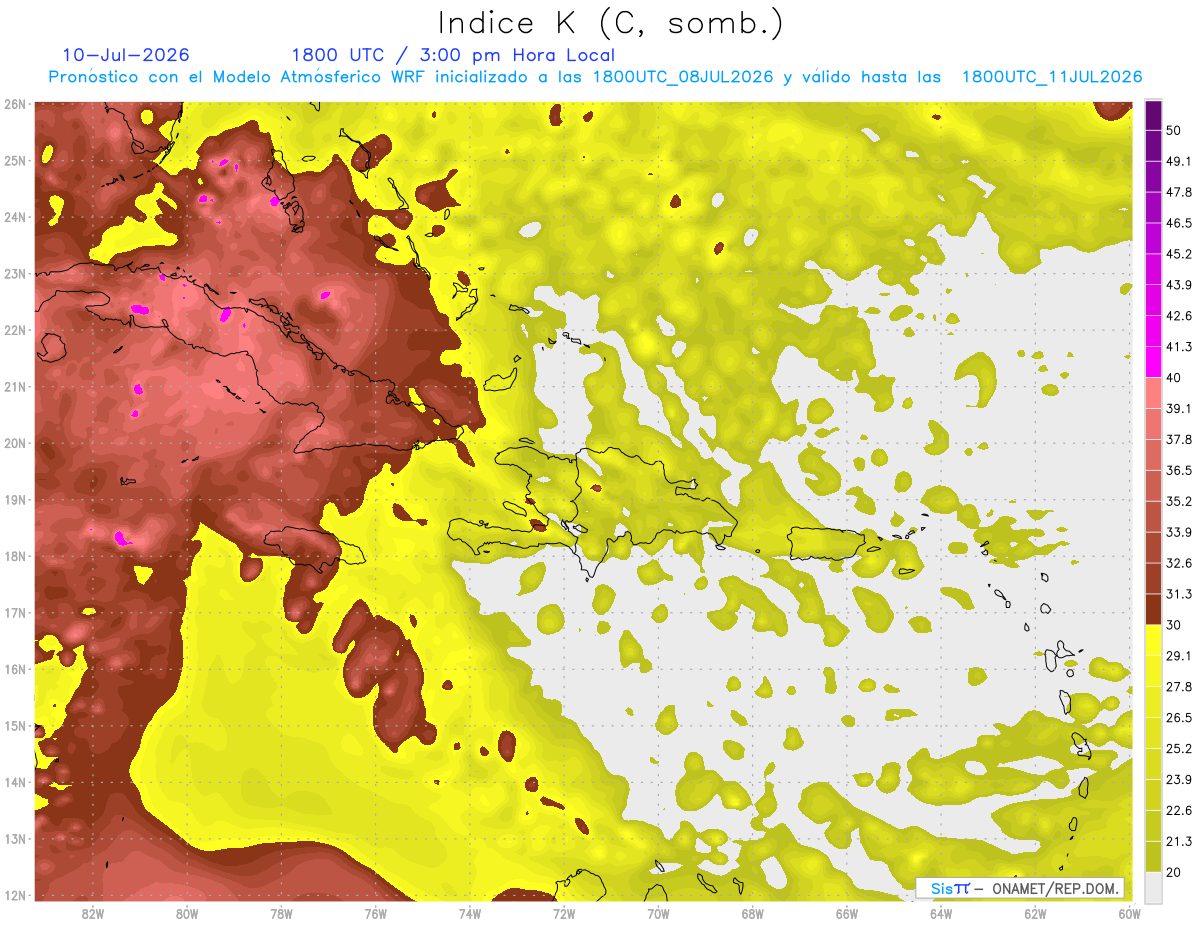Click the colorbar label '46.5'
Screen dimensions: 1200x927
click(x=1178, y=223)
